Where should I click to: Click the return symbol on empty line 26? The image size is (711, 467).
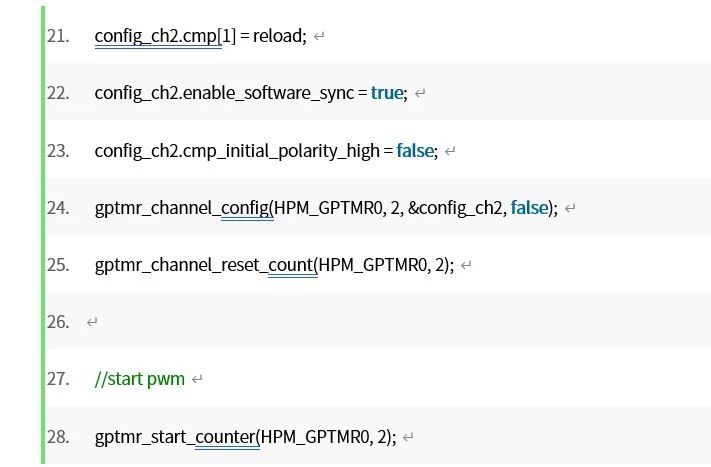click(92, 322)
